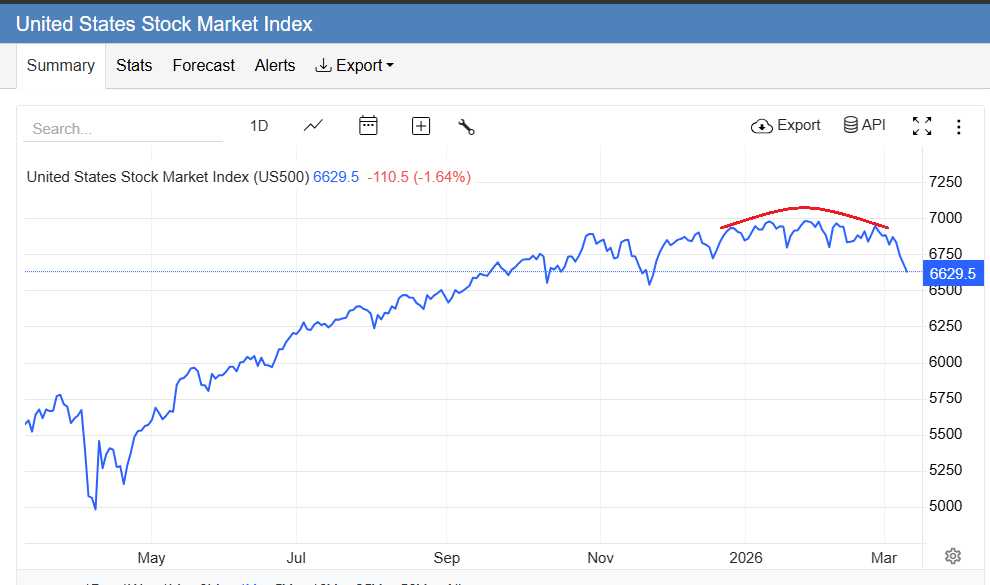
Task: Click the cloud Export button in chart toolbar
Action: point(785,126)
